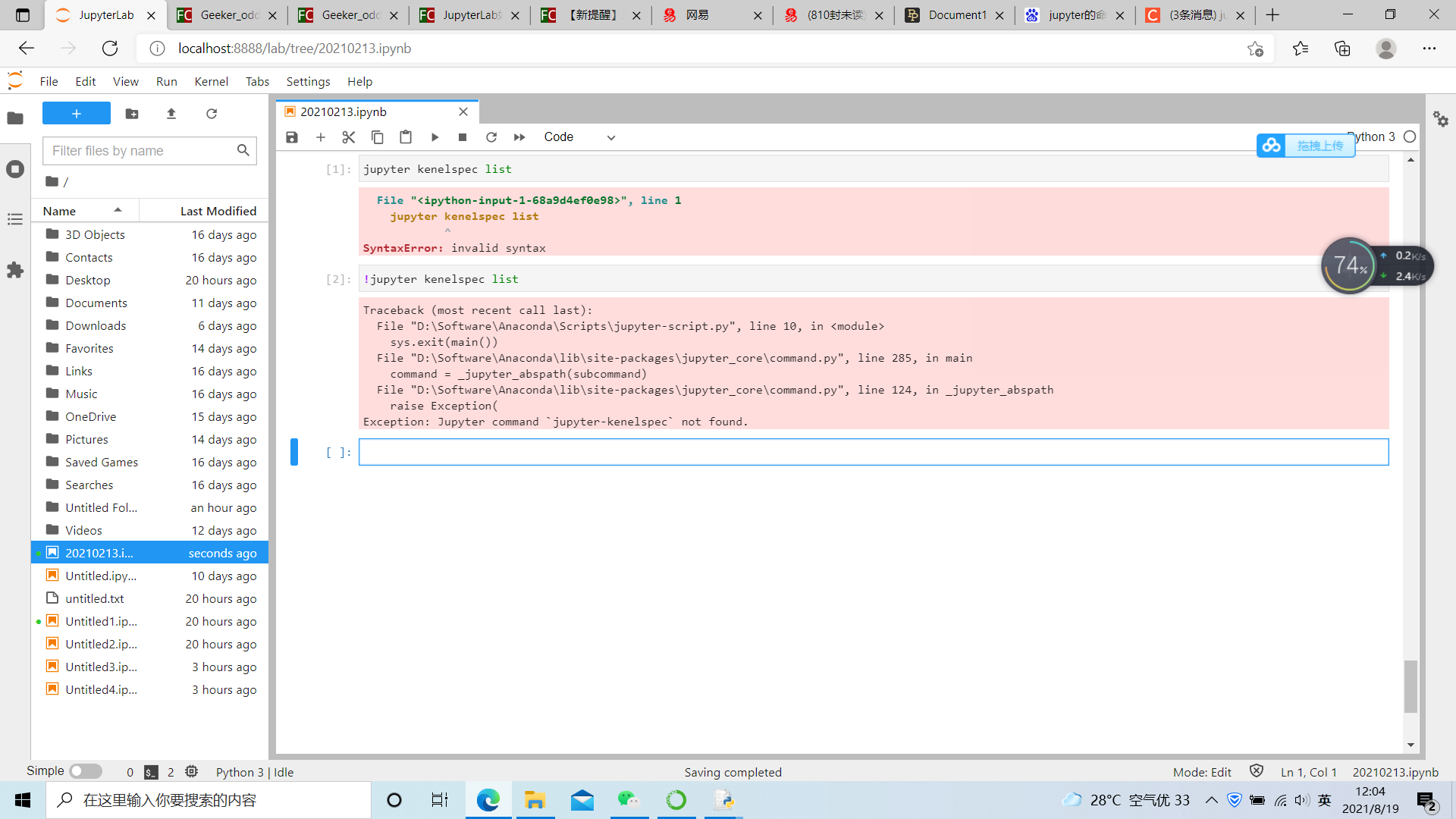Click the kernel count gear icon in status bar
The width and height of the screenshot is (1456, 819).
coord(191,771)
